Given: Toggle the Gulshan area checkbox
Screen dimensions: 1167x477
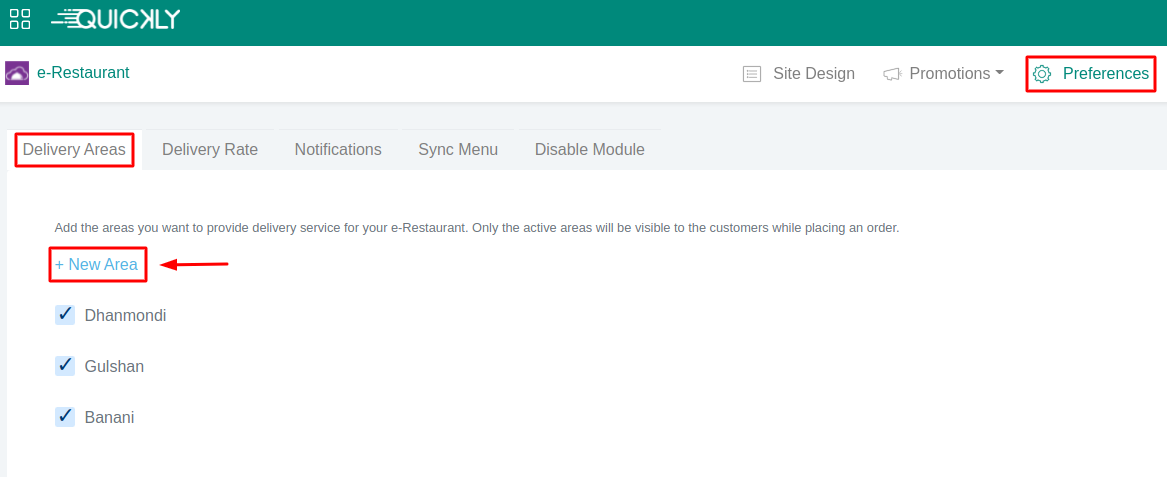Looking at the screenshot, I should tap(65, 366).
